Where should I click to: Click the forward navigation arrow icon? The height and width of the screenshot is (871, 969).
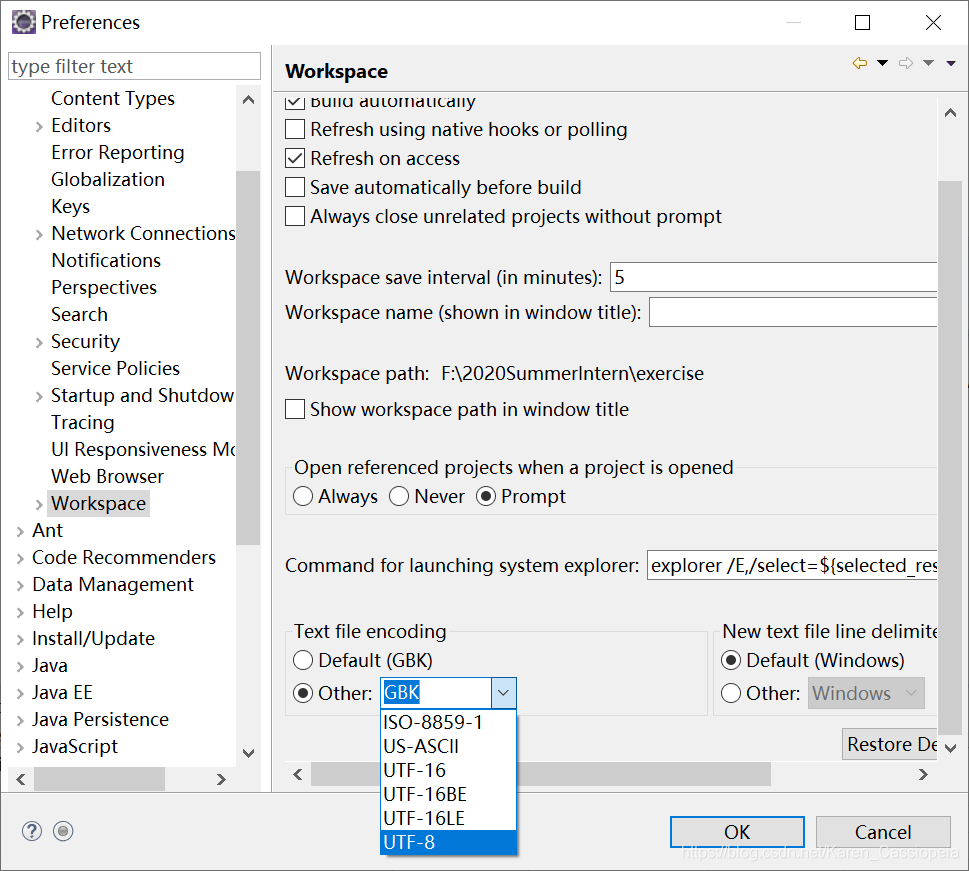(906, 63)
